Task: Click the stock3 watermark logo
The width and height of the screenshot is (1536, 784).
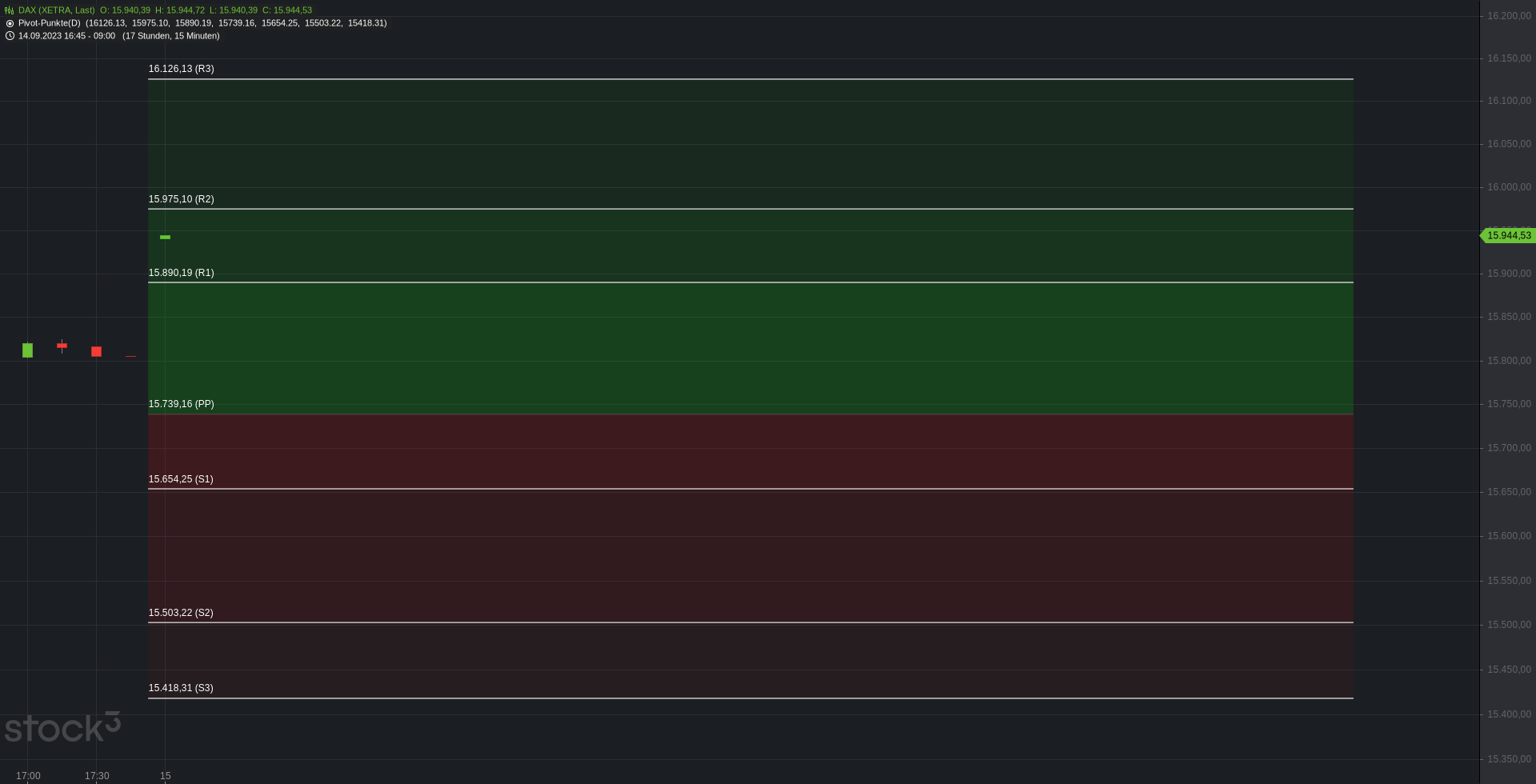Action: pyautogui.click(x=62, y=727)
